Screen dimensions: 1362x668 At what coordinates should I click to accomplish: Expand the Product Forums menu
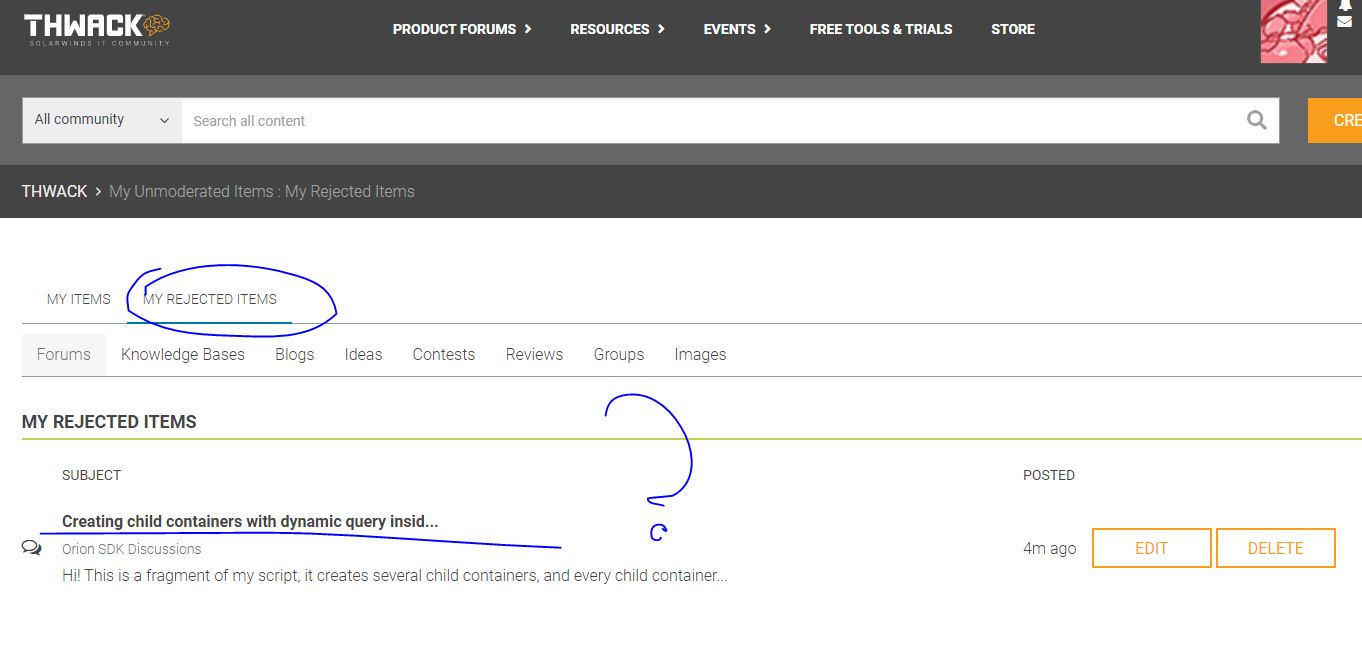tap(462, 29)
